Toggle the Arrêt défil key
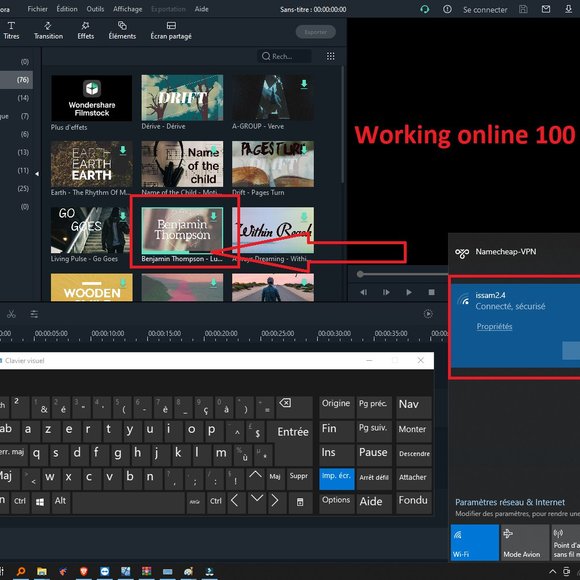This screenshot has height=580, width=580. pyautogui.click(x=374, y=478)
